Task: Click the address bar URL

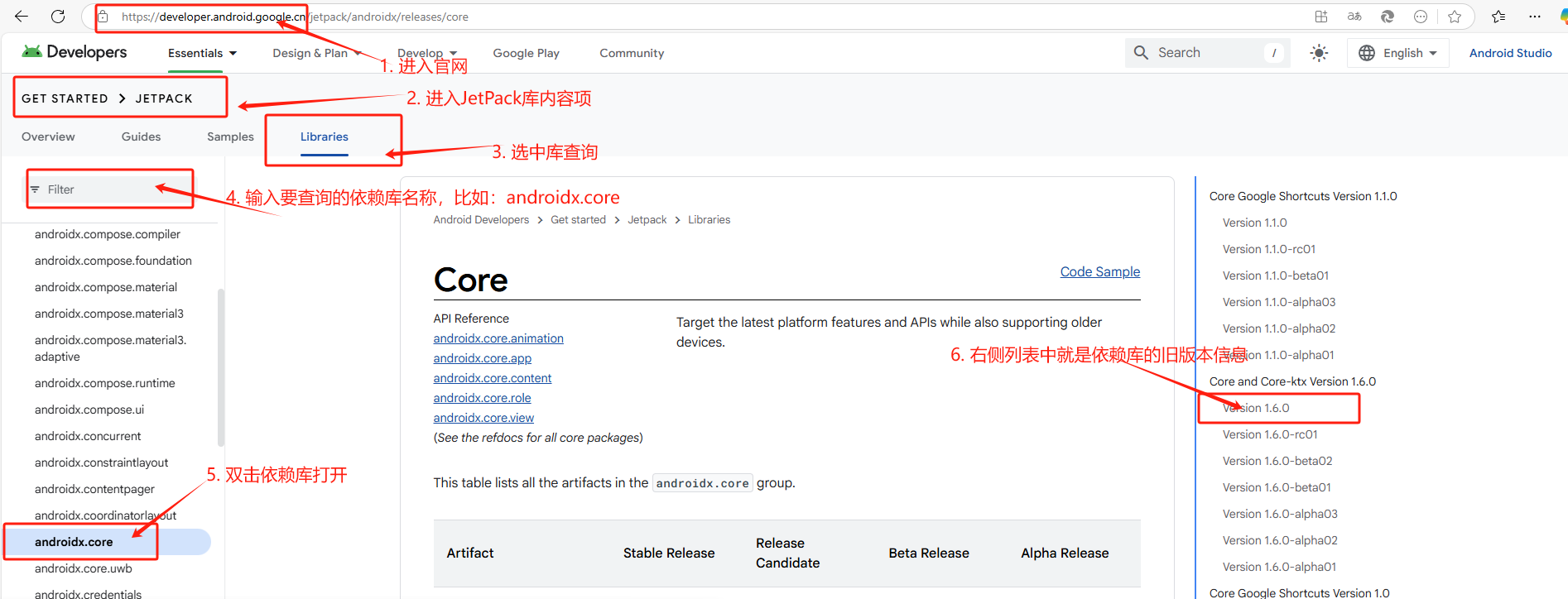Action: [x=295, y=17]
